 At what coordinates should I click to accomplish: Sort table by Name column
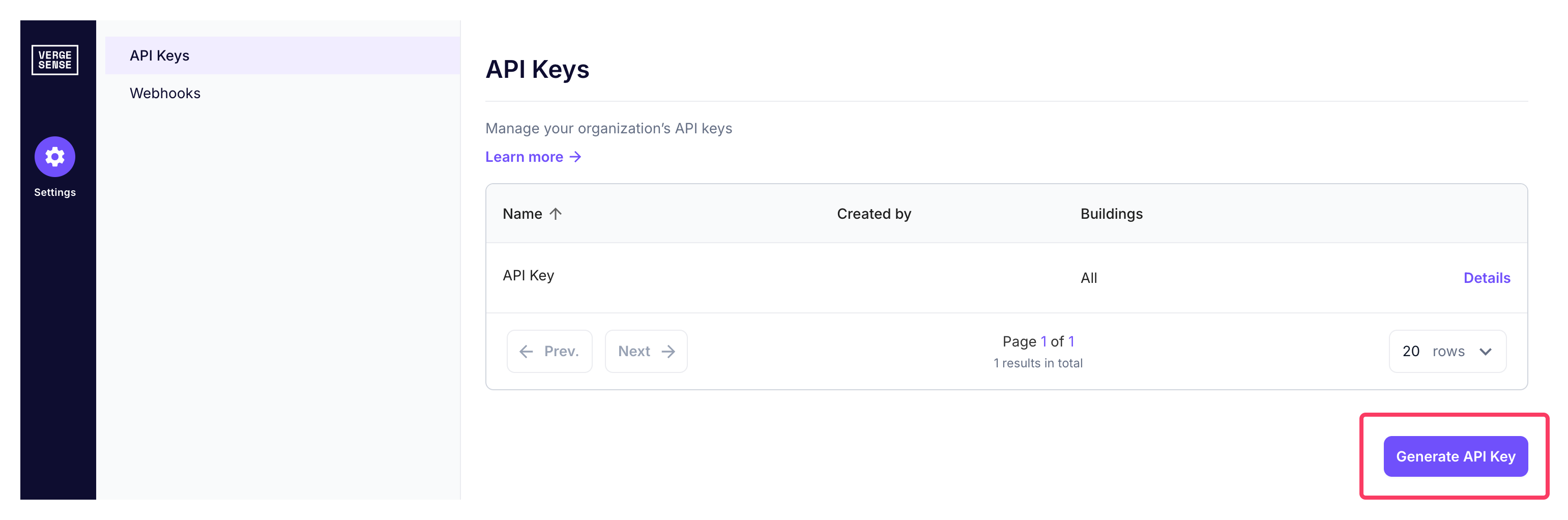[532, 214]
